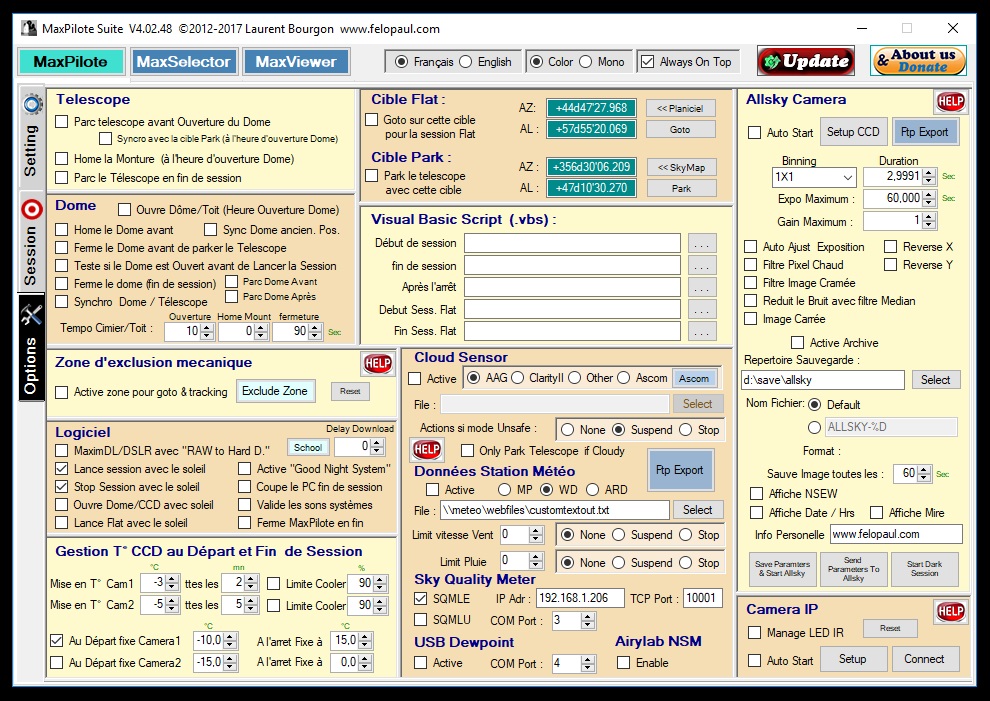Viewport: 990px width, 701px height.
Task: Click the Ascom button in Cloud Sensor
Action: coord(694,378)
